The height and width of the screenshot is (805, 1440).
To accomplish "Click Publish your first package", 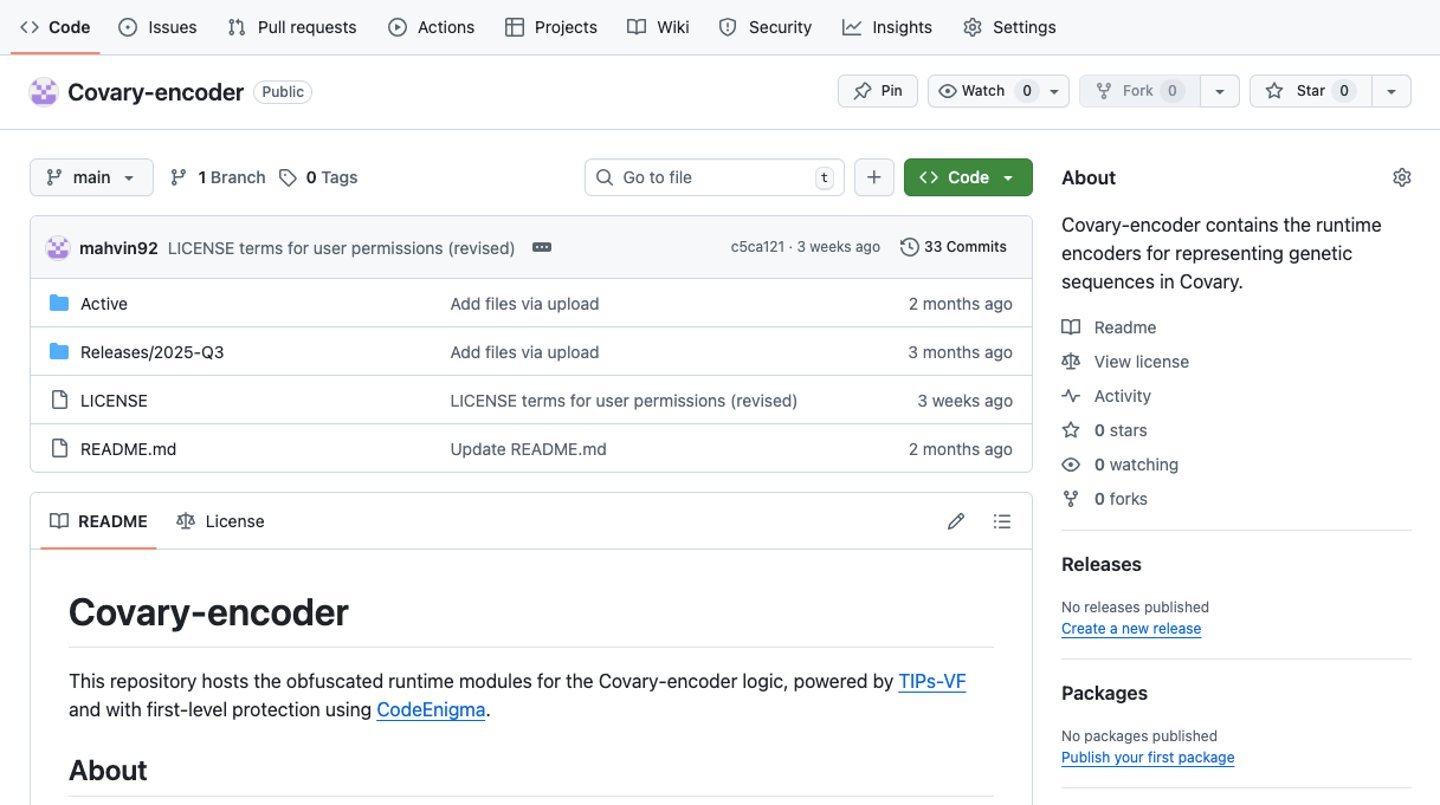I will click(x=1148, y=758).
